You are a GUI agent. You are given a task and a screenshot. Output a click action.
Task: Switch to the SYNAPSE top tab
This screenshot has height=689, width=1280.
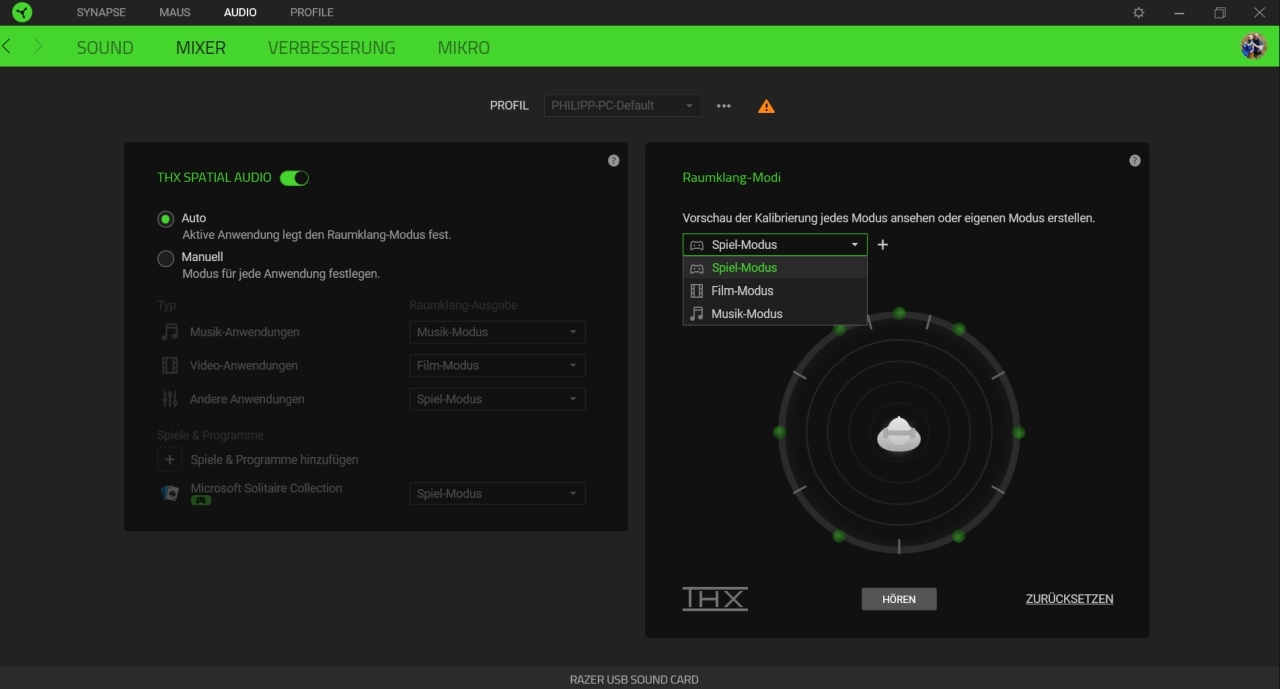(x=101, y=13)
